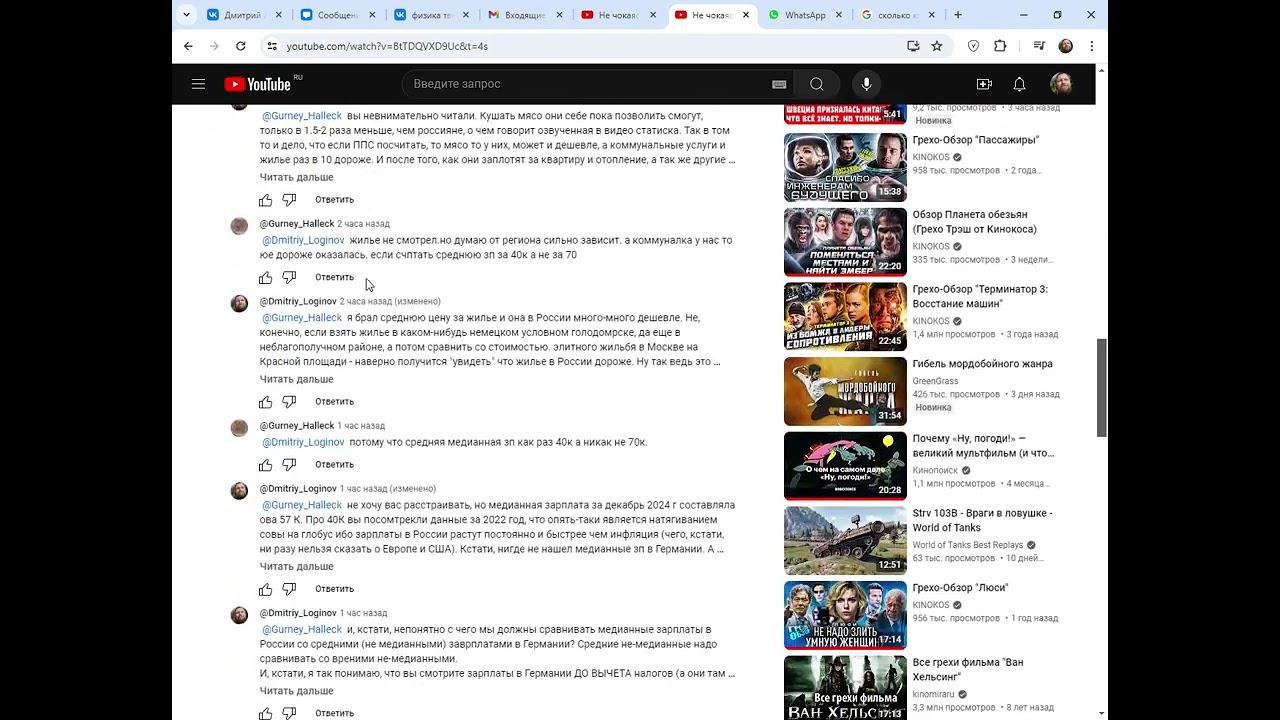Switch to the WhatsApp tab
This screenshot has height=720, width=1280.
(x=806, y=15)
